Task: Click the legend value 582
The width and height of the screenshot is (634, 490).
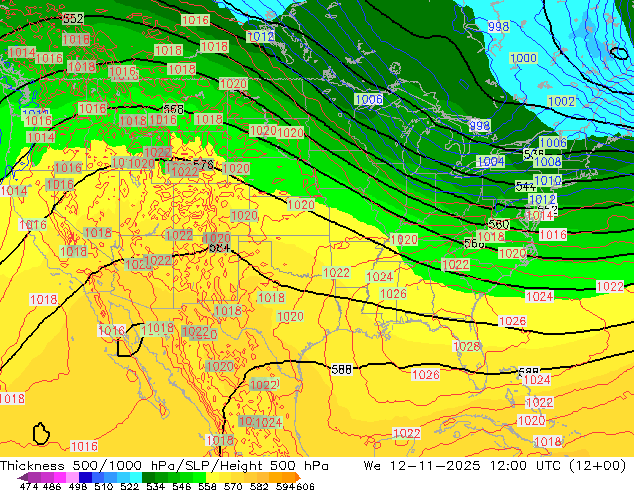Action: 259,486
